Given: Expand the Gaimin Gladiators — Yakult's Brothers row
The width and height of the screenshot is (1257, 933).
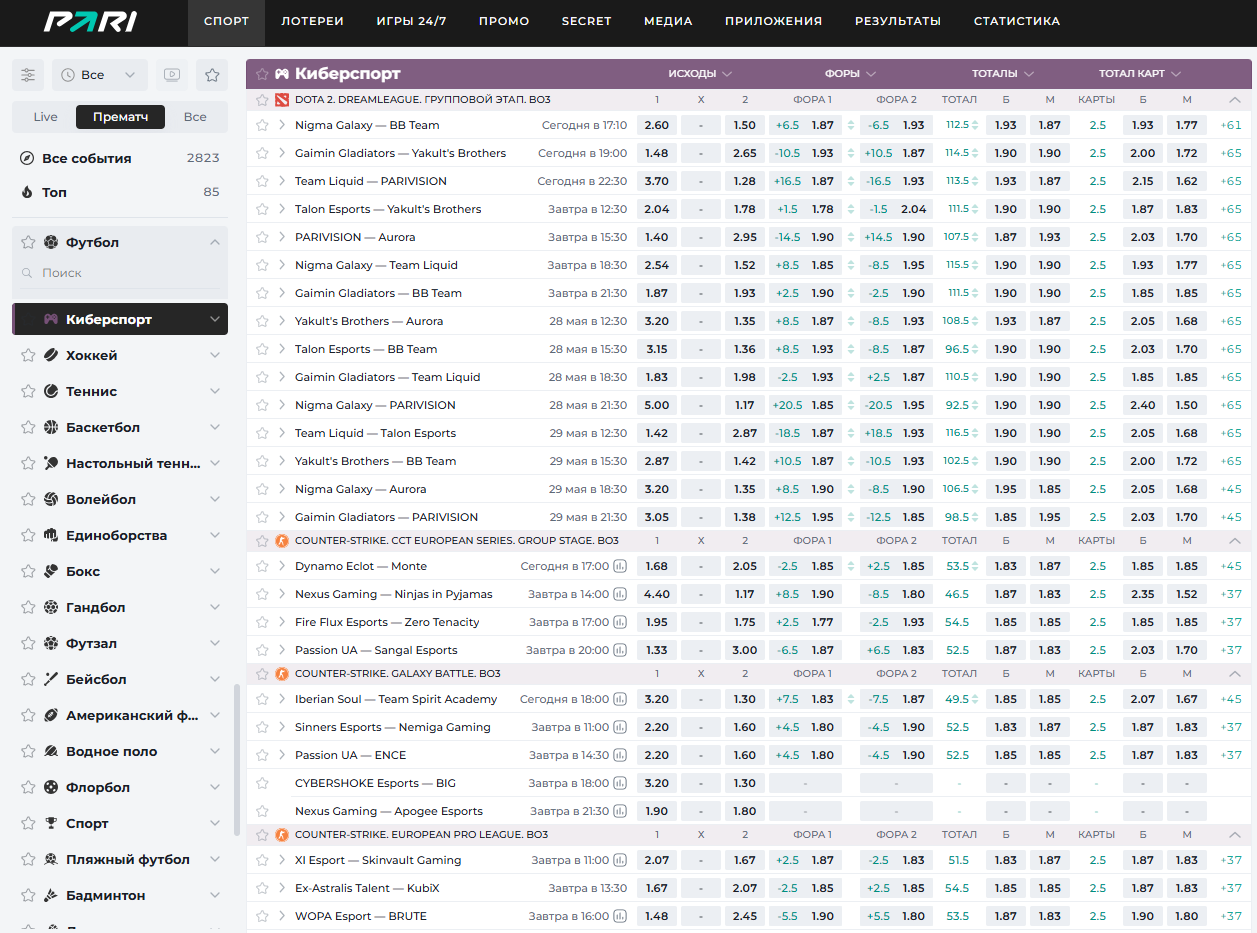Looking at the screenshot, I should [x=282, y=153].
